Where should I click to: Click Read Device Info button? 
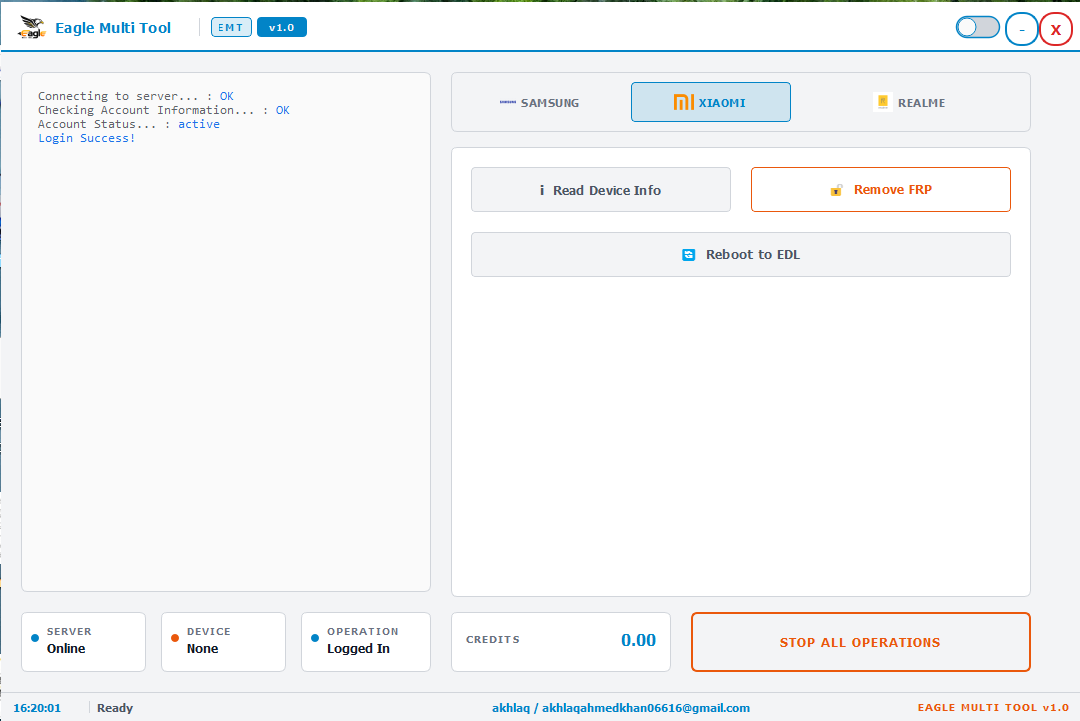(x=601, y=190)
